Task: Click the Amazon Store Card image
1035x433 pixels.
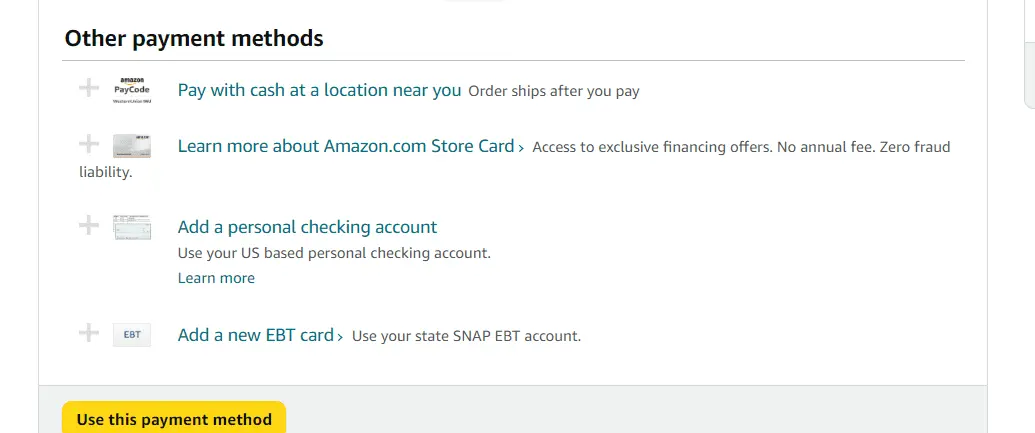Action: click(132, 146)
